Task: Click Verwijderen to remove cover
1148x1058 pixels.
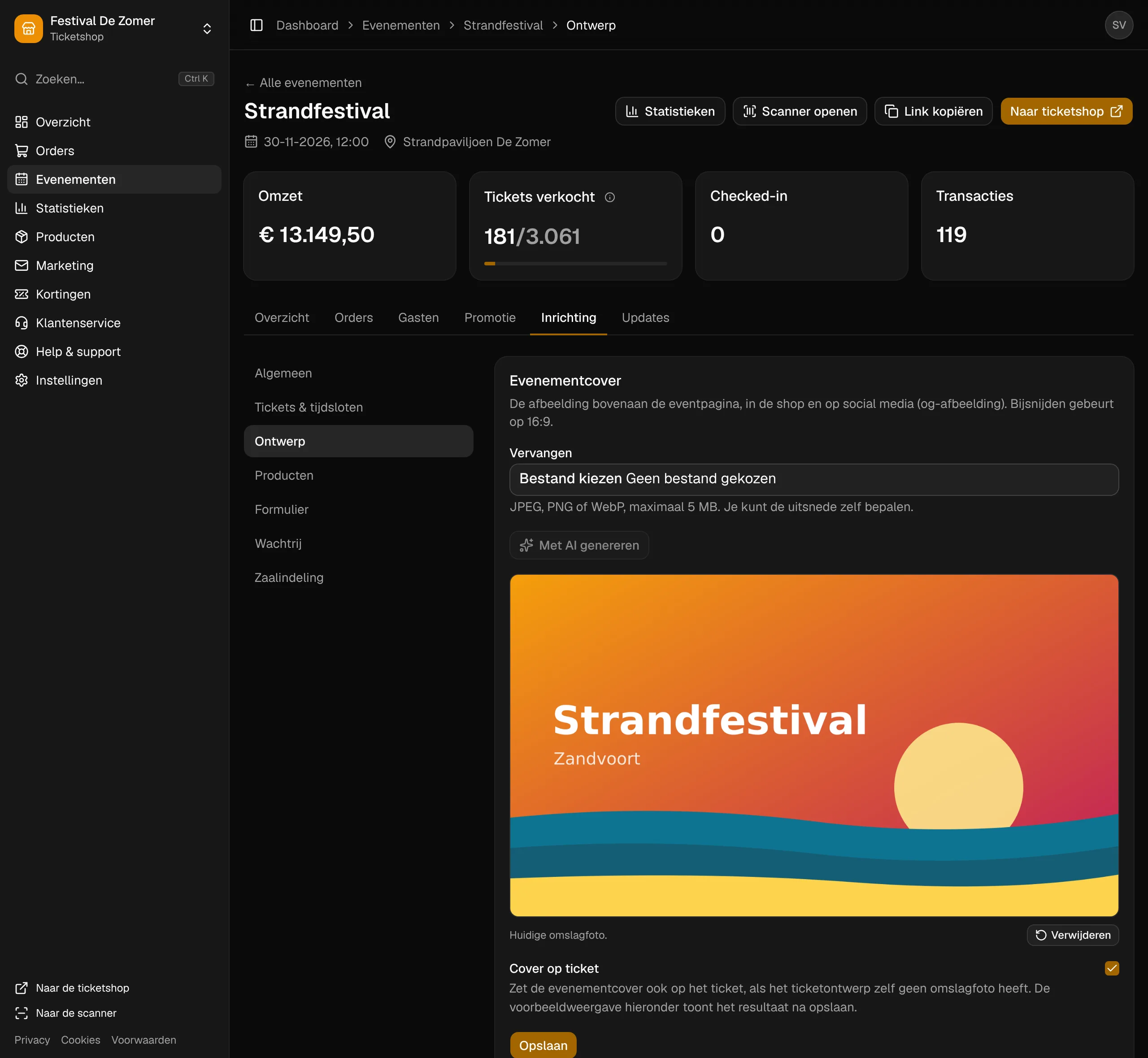Action: pos(1072,935)
